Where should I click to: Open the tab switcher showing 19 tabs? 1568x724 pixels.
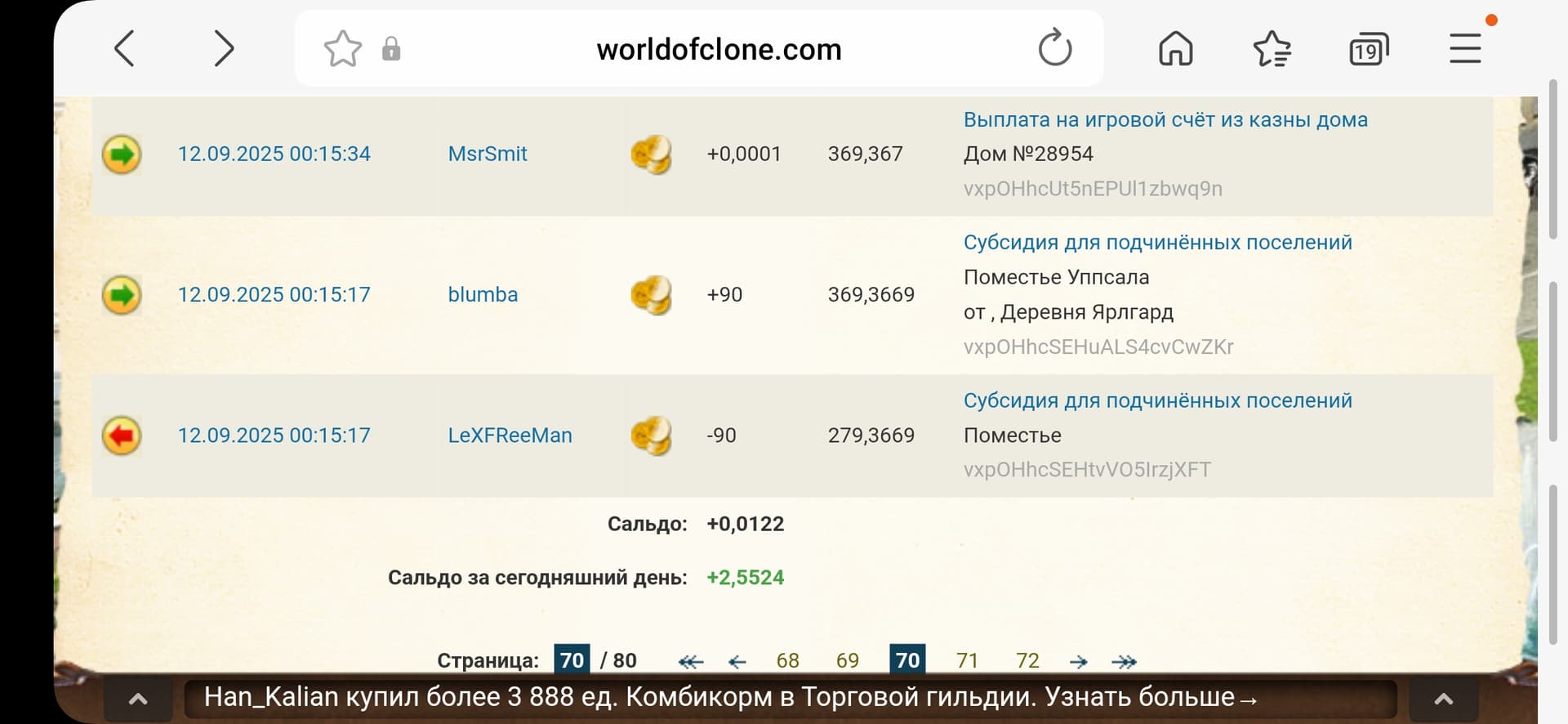(x=1368, y=50)
